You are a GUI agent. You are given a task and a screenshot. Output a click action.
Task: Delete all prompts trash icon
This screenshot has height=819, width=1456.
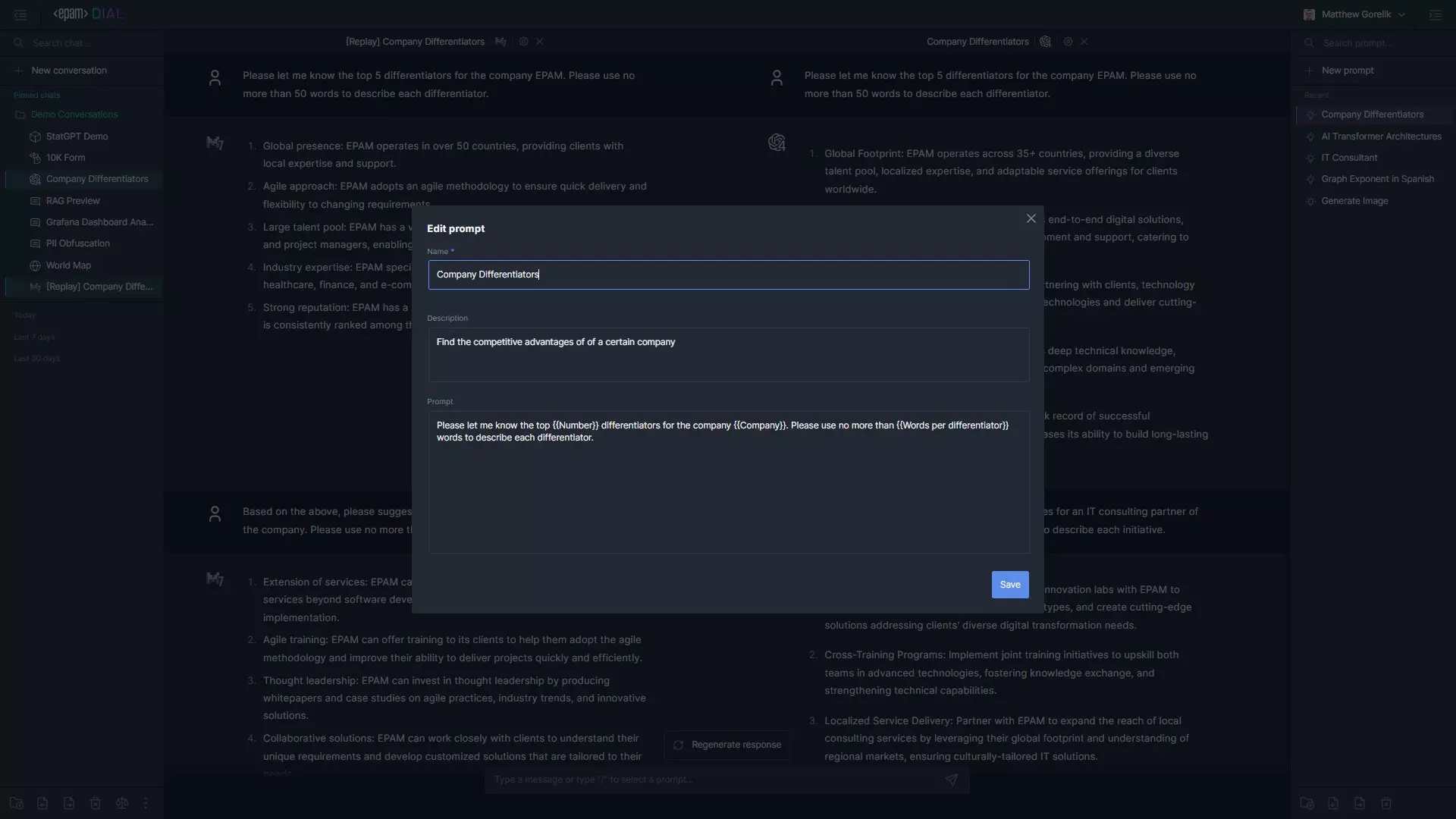1386,803
